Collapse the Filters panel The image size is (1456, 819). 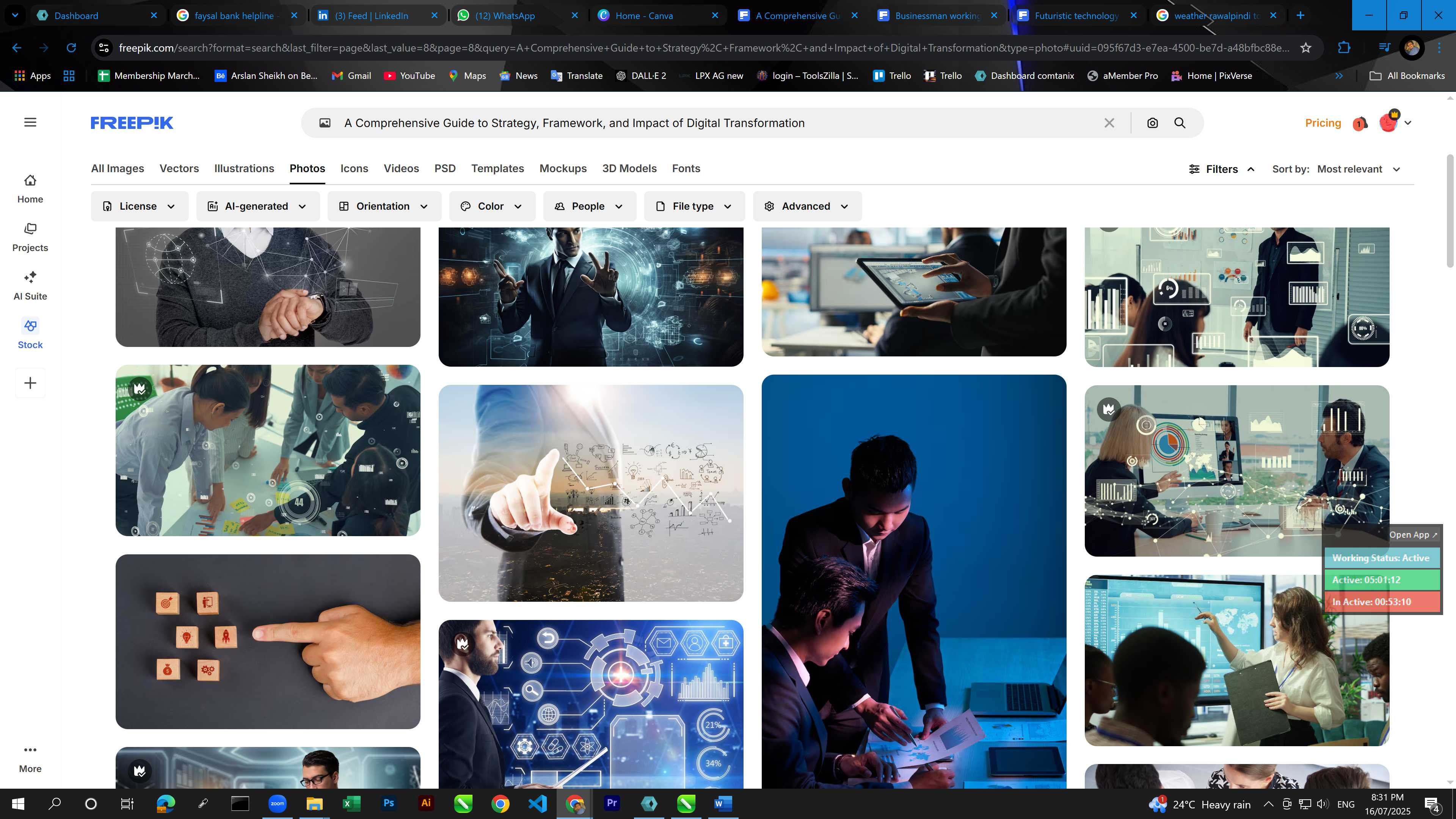(1222, 169)
